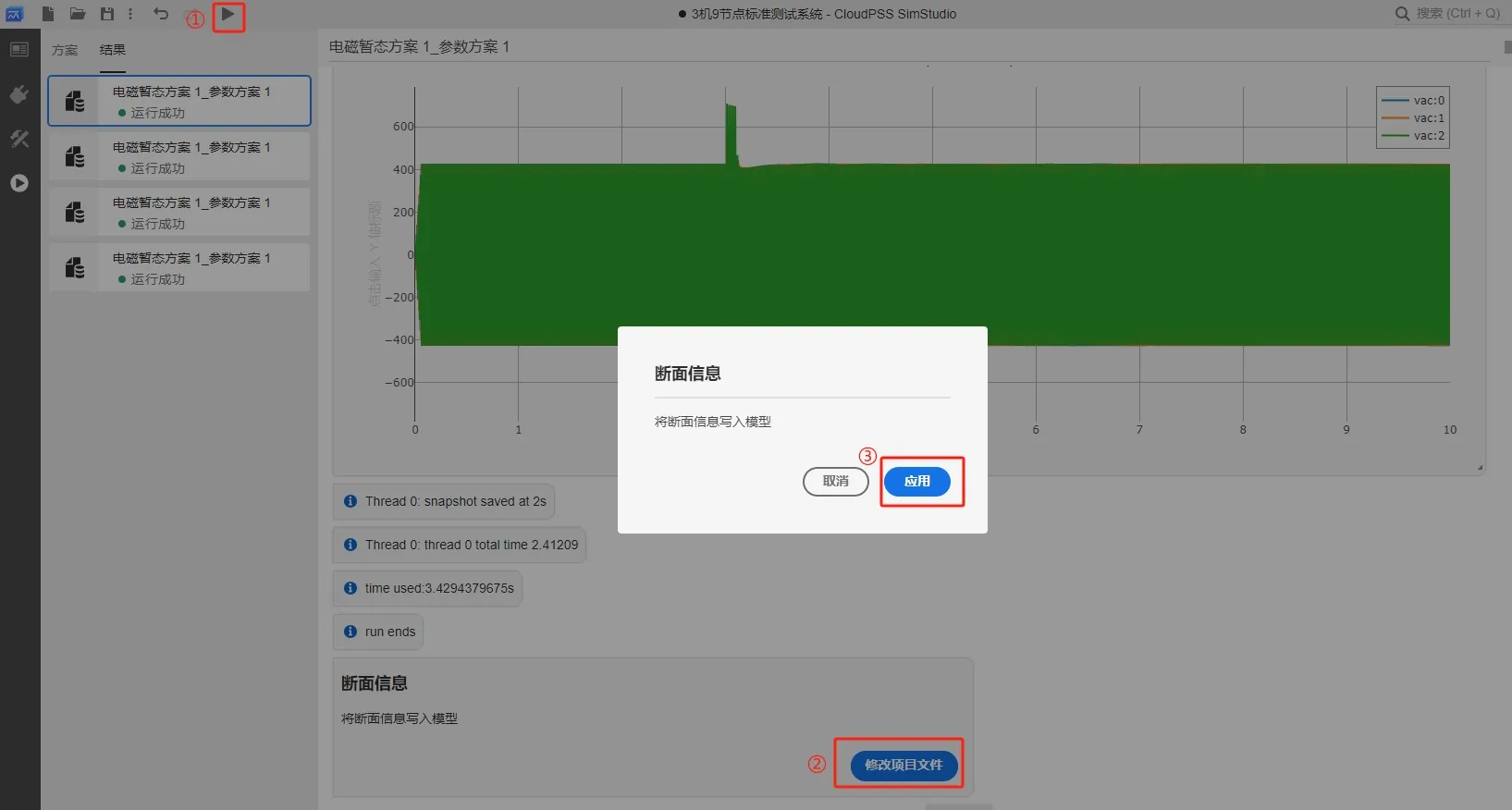Open the plug-shaped interface icon in the sidebar
Image resolution: width=1512 pixels, height=810 pixels.
click(x=19, y=94)
